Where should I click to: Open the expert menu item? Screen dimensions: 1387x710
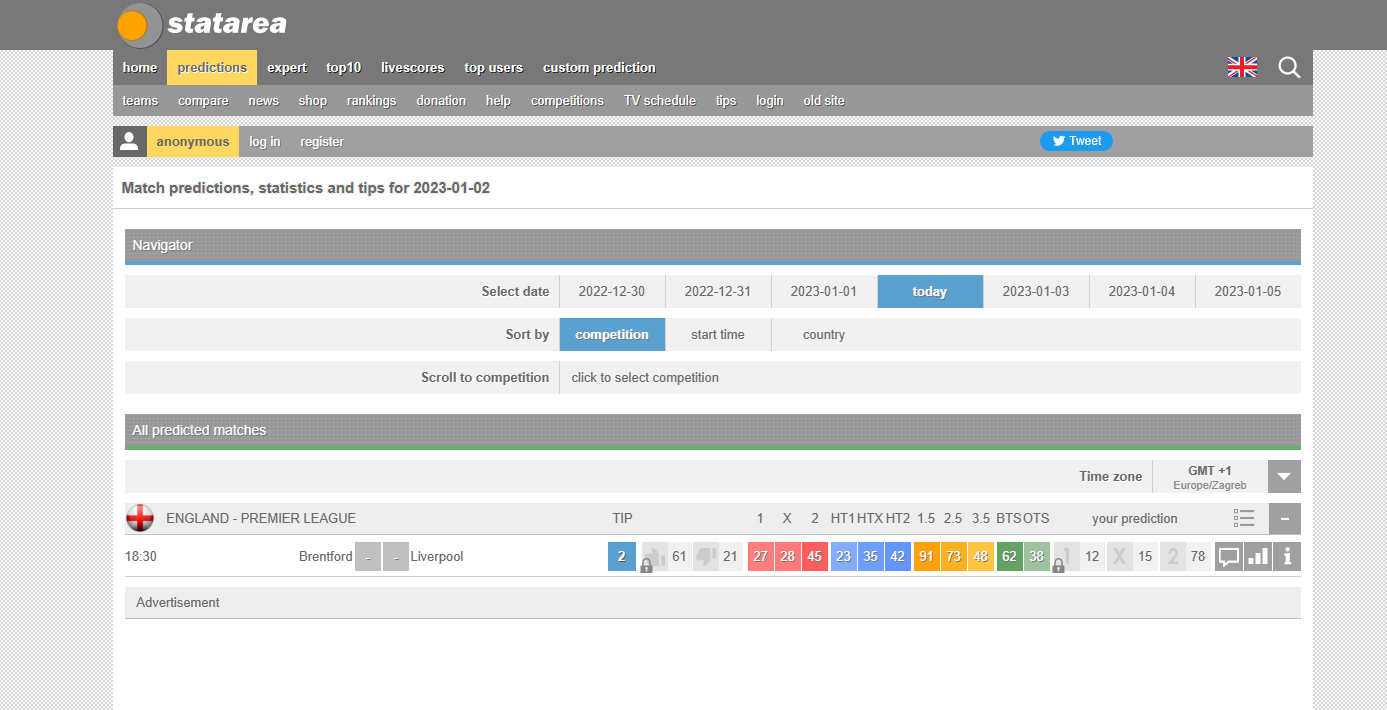[287, 67]
